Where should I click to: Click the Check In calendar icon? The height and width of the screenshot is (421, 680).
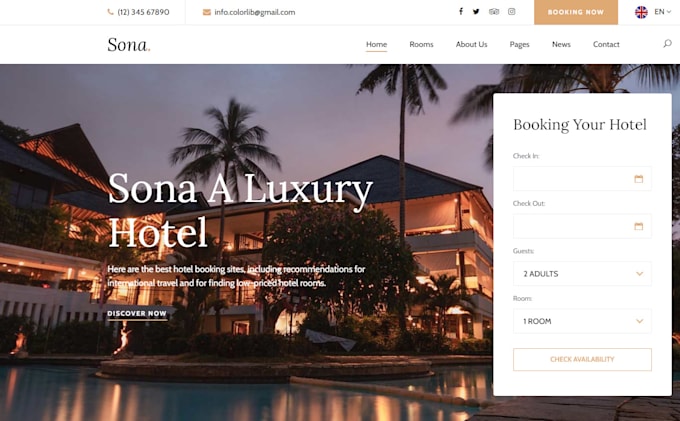638,179
